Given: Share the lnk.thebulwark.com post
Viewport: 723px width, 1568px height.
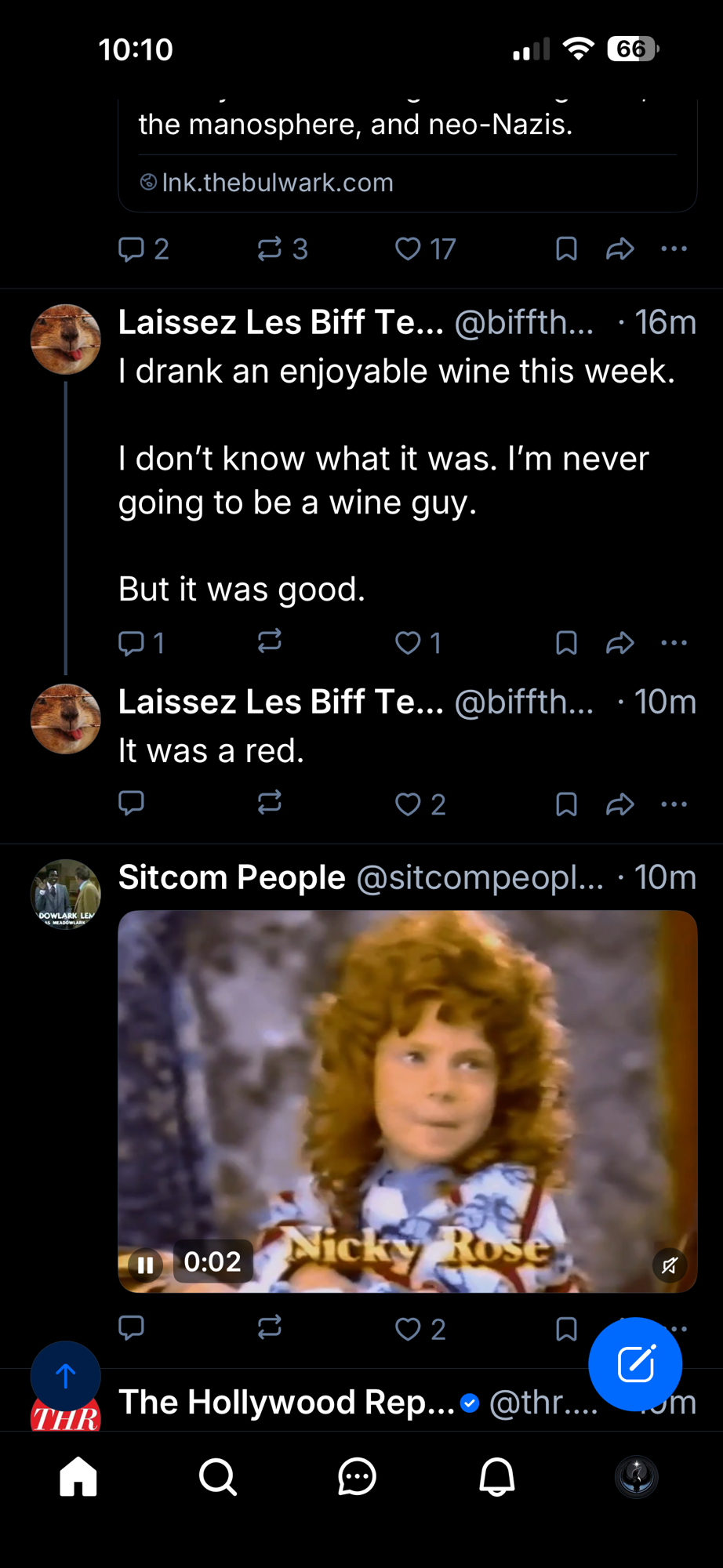Looking at the screenshot, I should pos(619,249).
